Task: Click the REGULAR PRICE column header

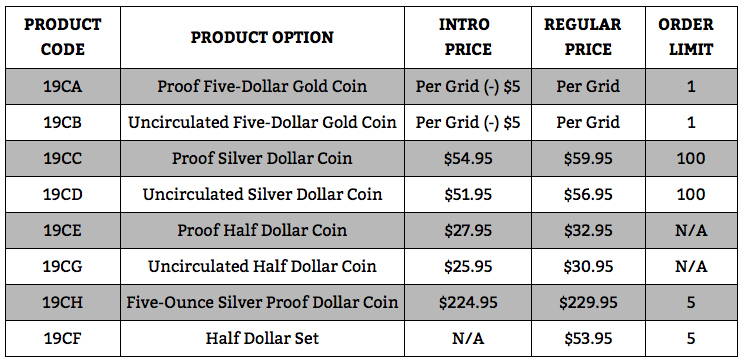Action: point(588,37)
